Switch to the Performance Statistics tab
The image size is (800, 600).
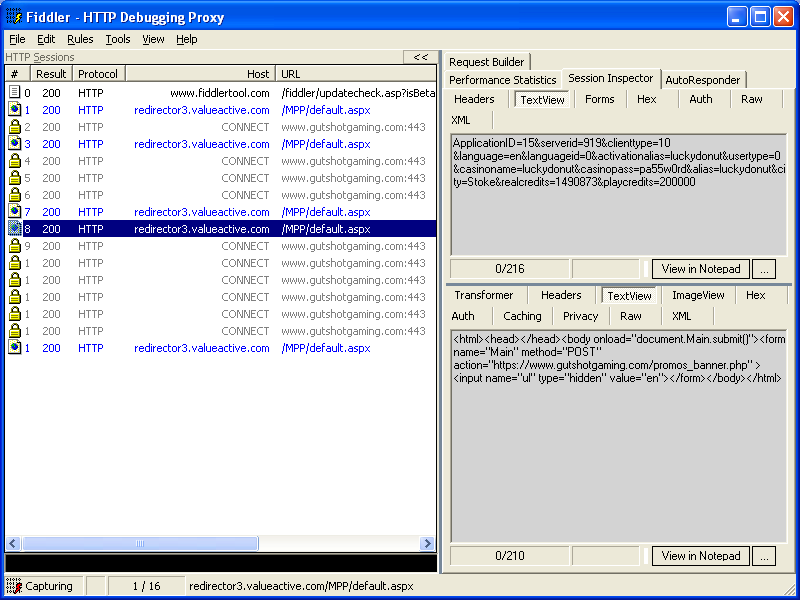(x=503, y=80)
